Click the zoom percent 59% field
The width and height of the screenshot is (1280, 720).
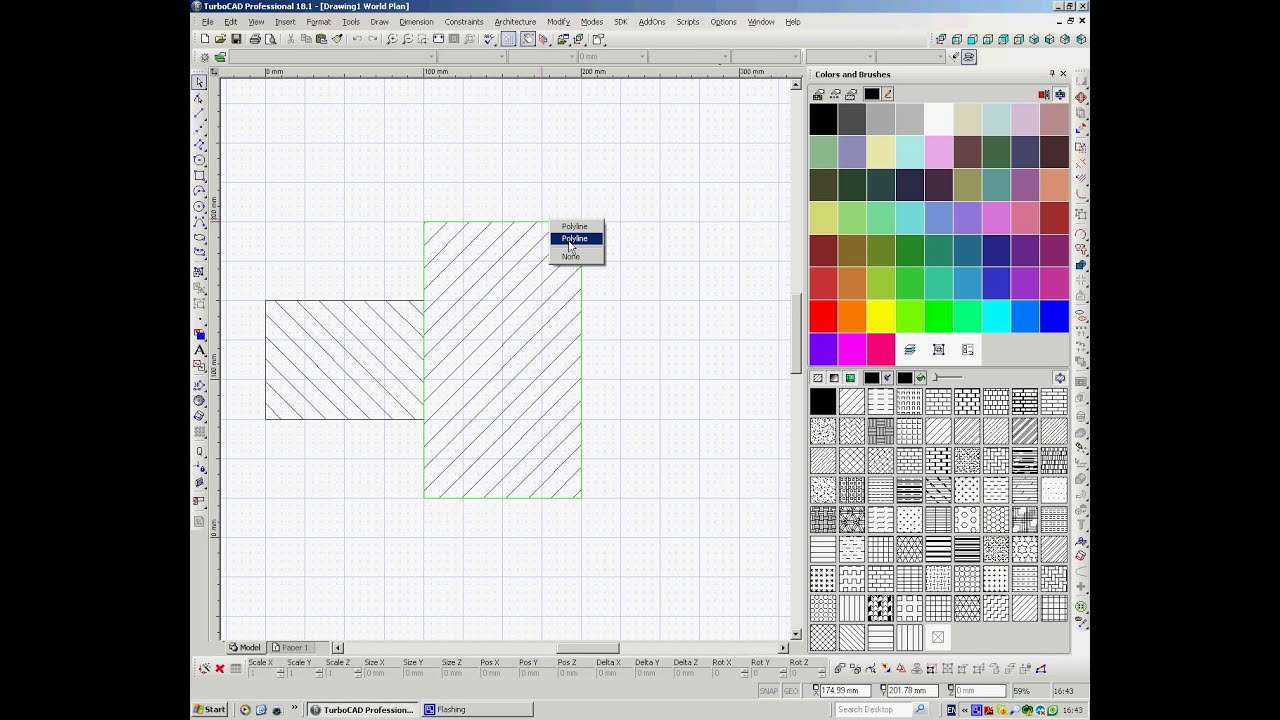[x=1029, y=691]
